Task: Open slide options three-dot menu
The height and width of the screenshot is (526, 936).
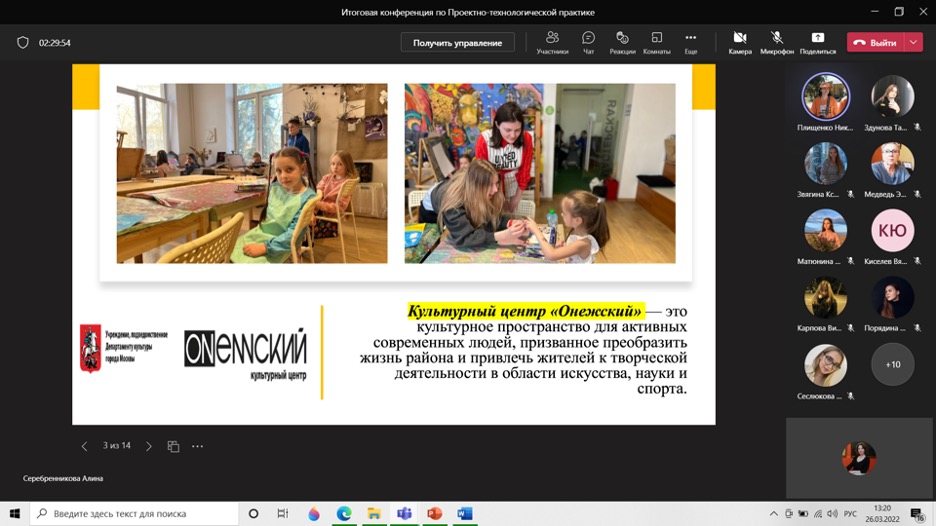Action: (x=197, y=446)
